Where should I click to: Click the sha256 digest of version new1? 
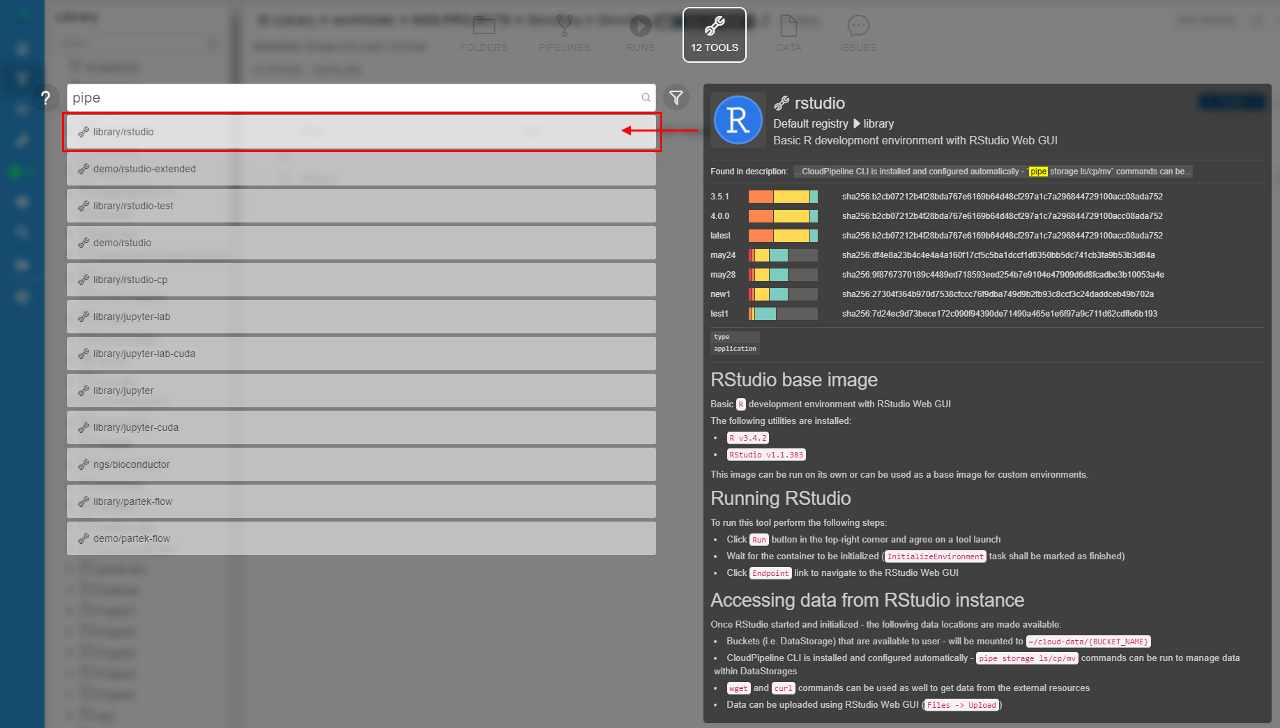coord(998,294)
